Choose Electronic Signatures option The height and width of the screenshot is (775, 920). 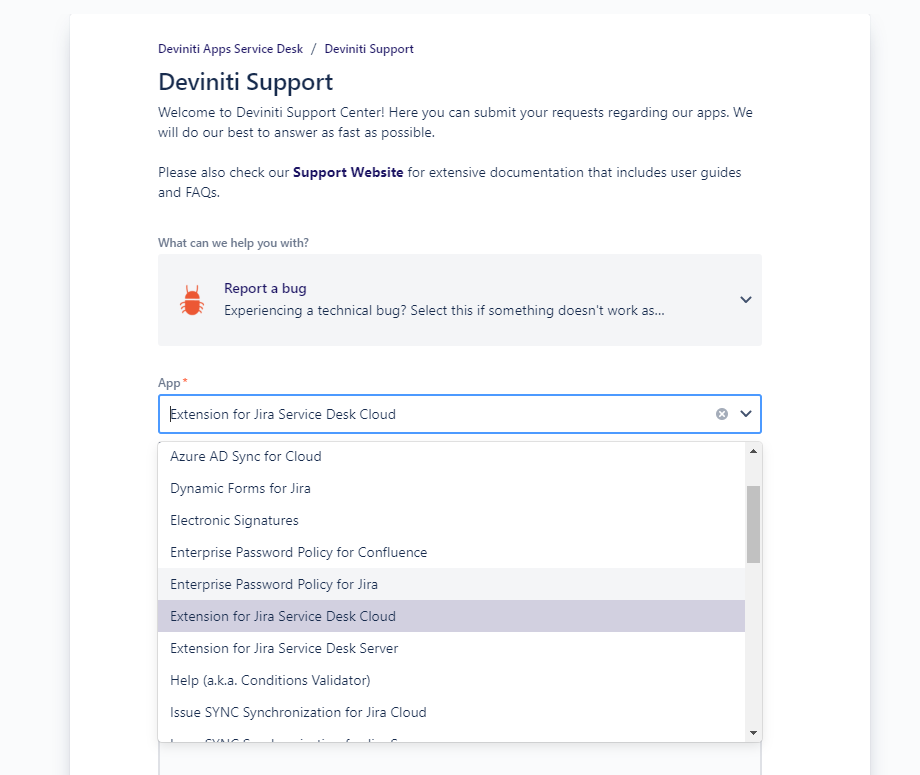click(451, 520)
